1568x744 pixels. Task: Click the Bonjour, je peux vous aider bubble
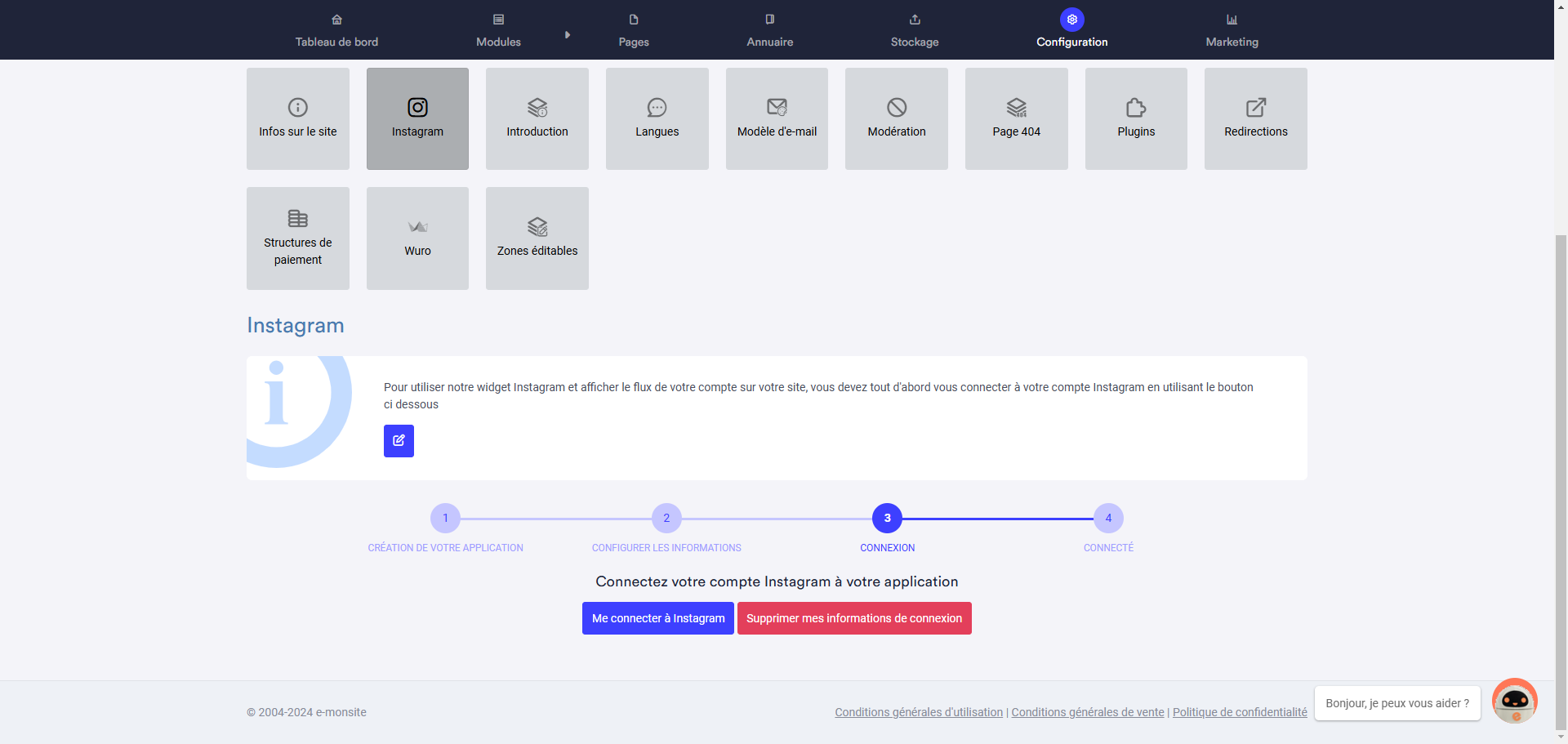(1397, 703)
